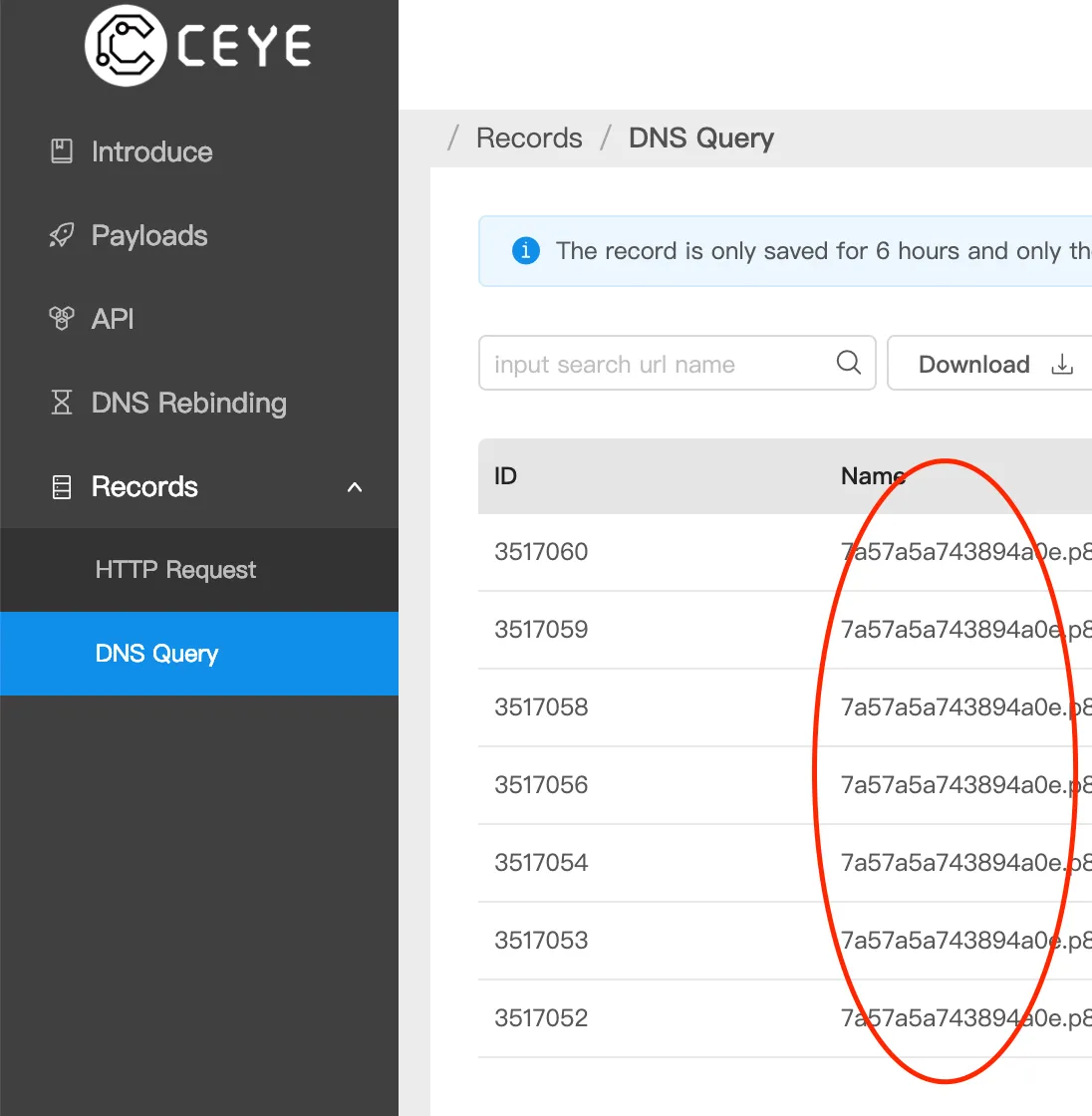This screenshot has height=1116, width=1092.
Task: Click the Introduce book icon
Action: [62, 151]
